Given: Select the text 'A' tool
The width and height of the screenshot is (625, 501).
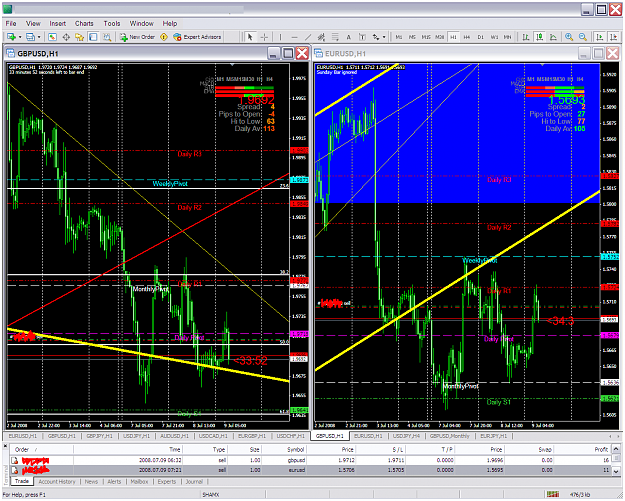Looking at the screenshot, I should [x=349, y=37].
